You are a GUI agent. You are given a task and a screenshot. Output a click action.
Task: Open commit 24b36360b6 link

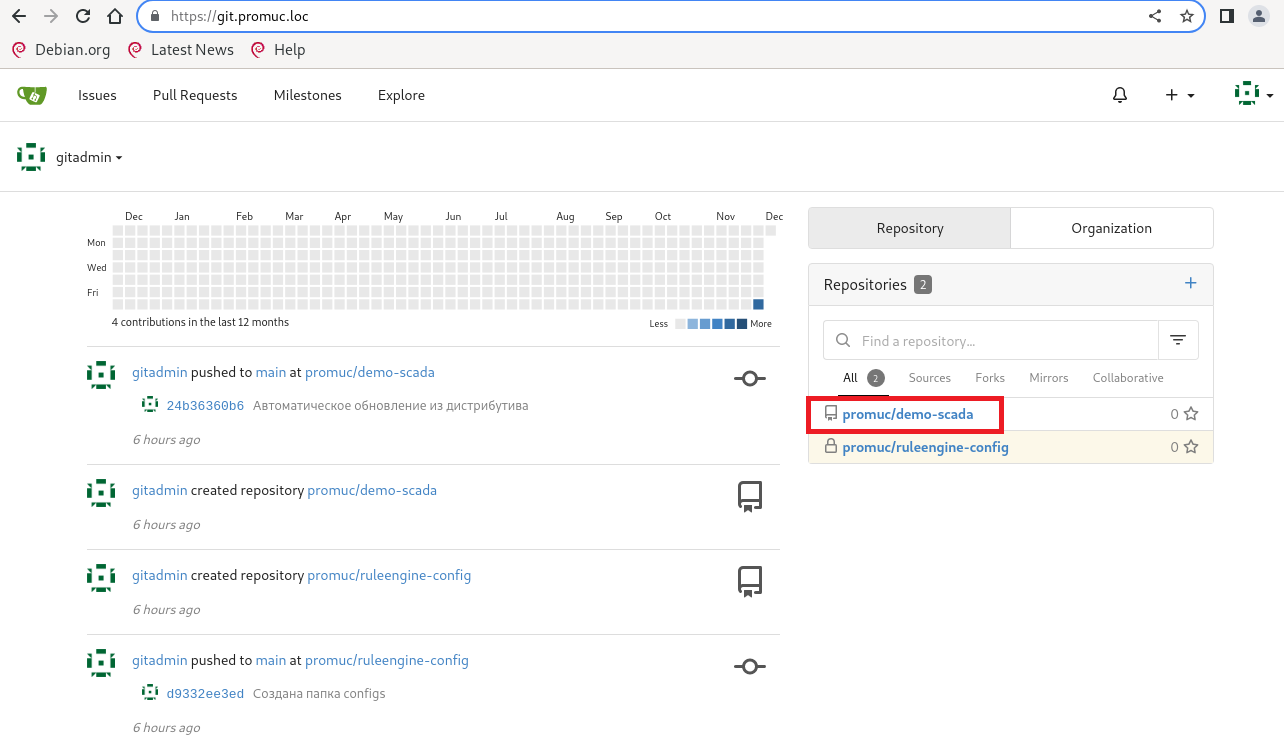pos(205,406)
